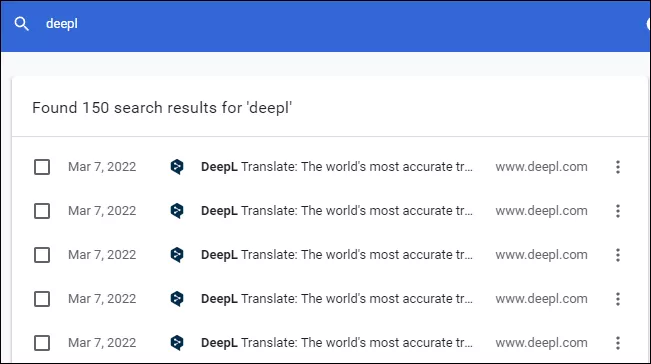The height and width of the screenshot is (364, 651).
Task: Click the magnifier search icon
Action: tap(22, 24)
